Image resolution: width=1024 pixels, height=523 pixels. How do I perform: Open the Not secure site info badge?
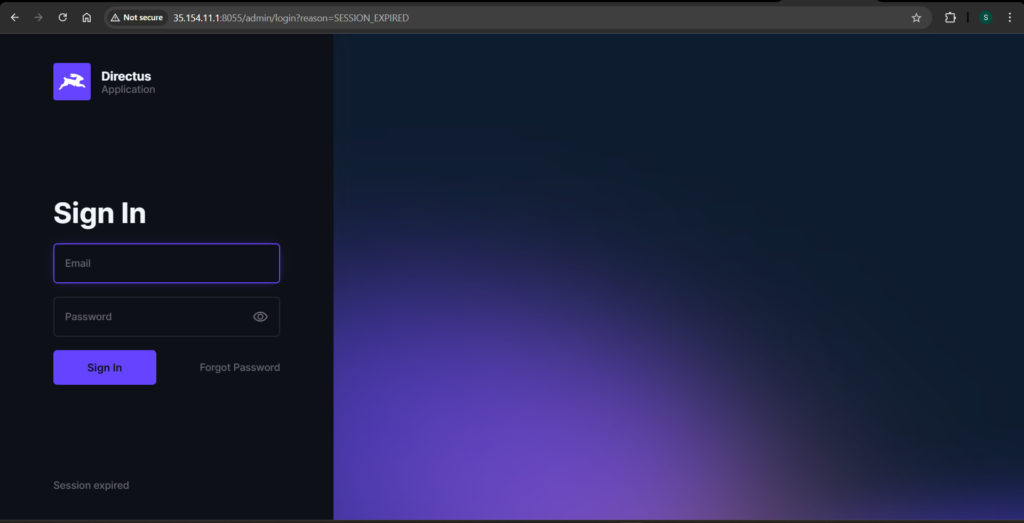[136, 18]
